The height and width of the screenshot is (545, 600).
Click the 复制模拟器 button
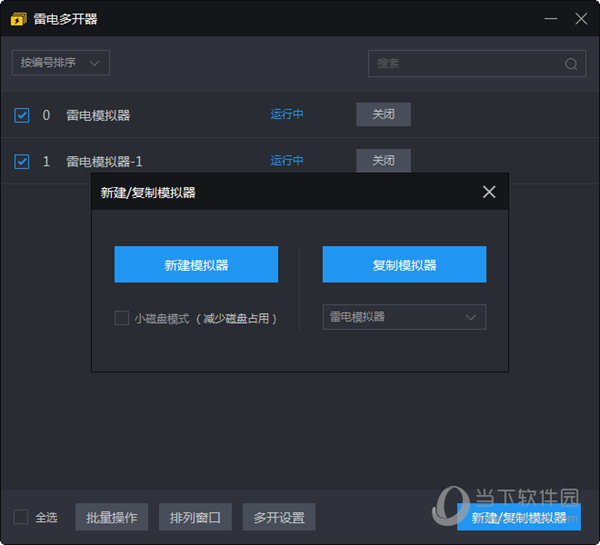[x=404, y=265]
